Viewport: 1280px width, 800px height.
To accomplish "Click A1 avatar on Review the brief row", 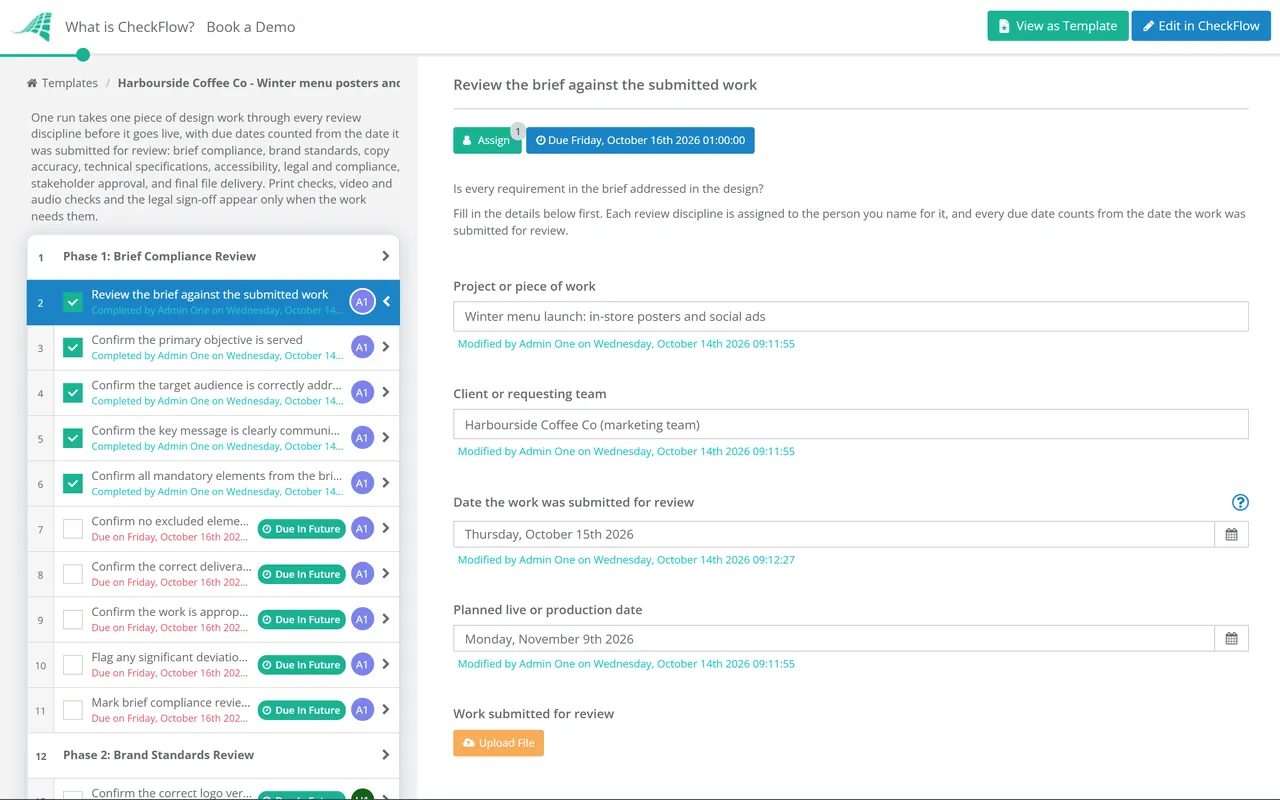I will click(362, 302).
